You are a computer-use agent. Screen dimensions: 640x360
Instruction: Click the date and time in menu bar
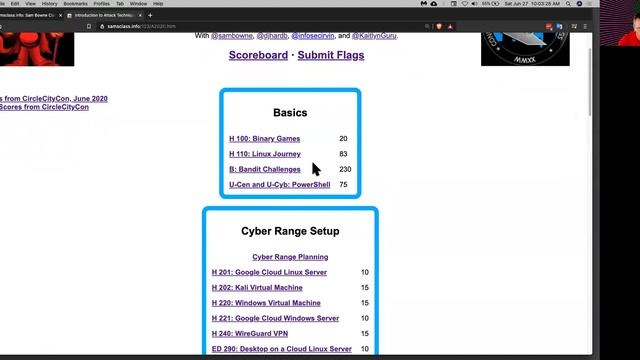pos(532,4)
